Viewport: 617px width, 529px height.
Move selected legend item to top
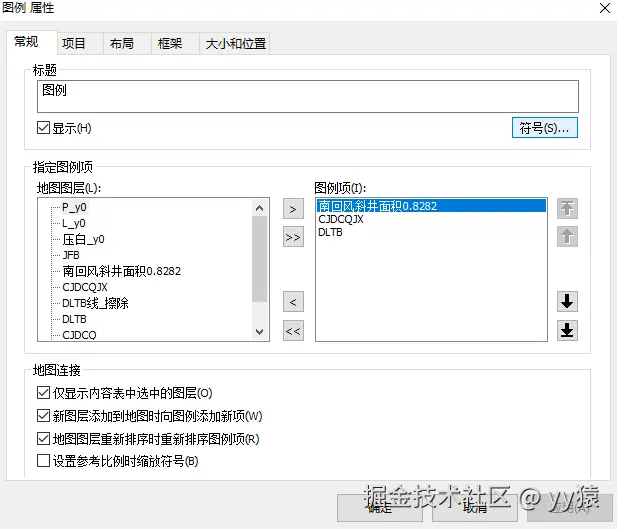(x=567, y=208)
